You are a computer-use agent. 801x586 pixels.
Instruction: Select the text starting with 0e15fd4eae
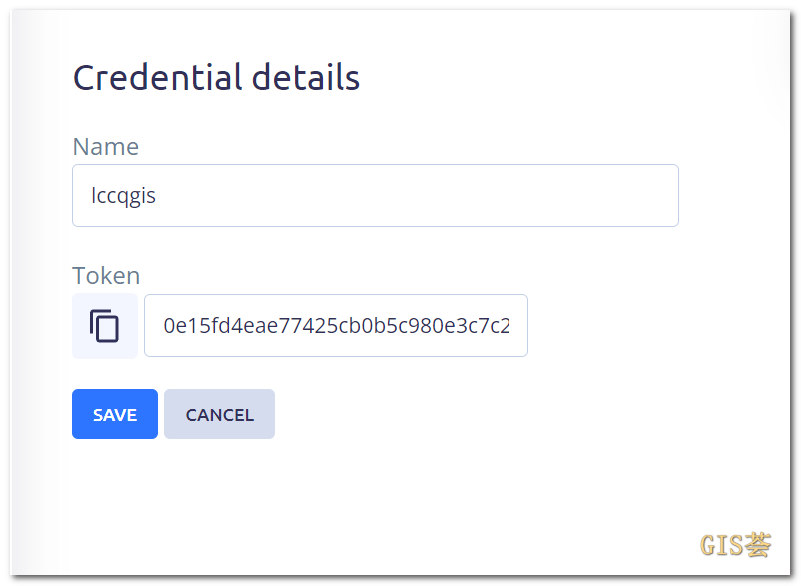(336, 325)
